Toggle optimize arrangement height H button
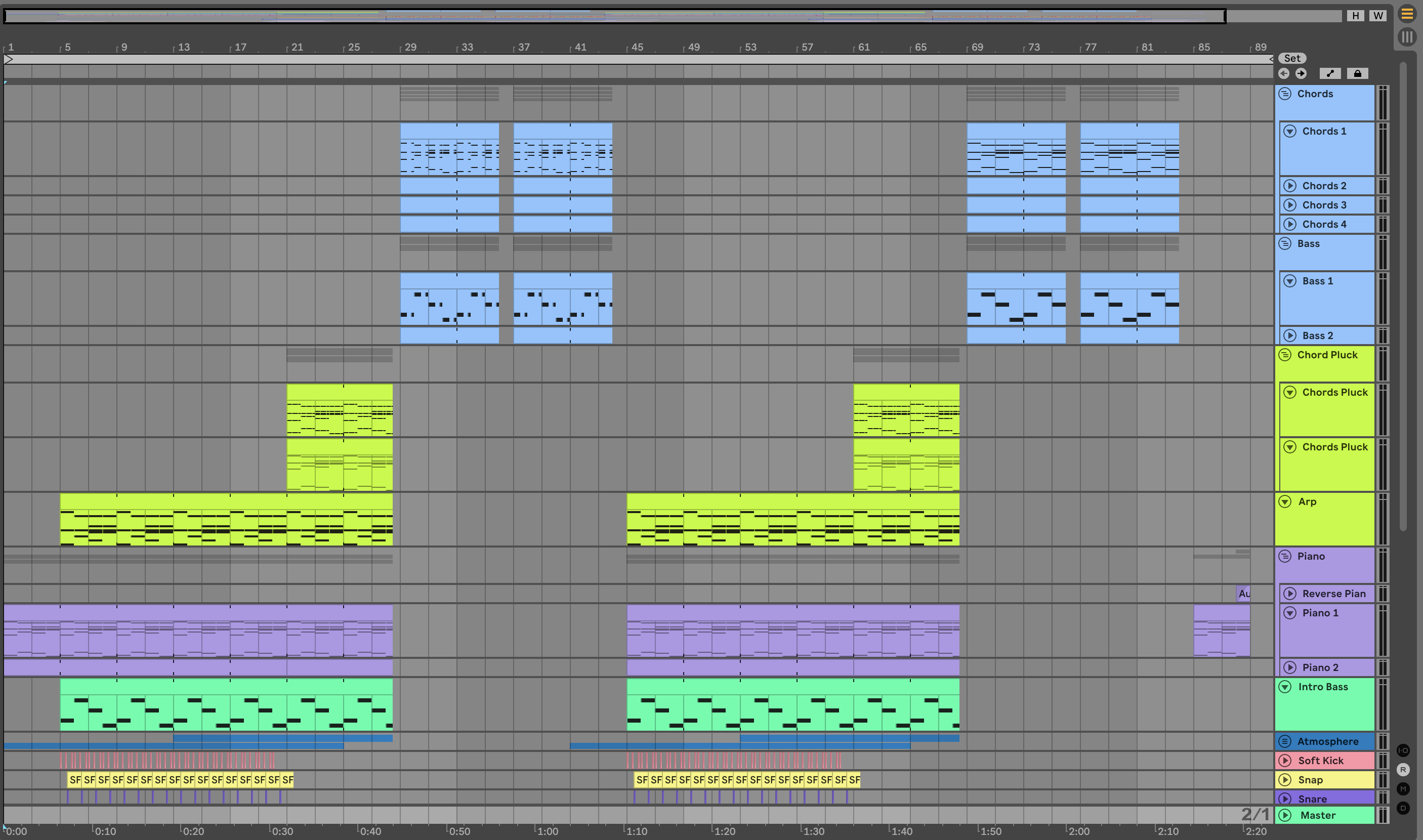Screen dimensions: 1423x840 pyautogui.click(x=1355, y=16)
